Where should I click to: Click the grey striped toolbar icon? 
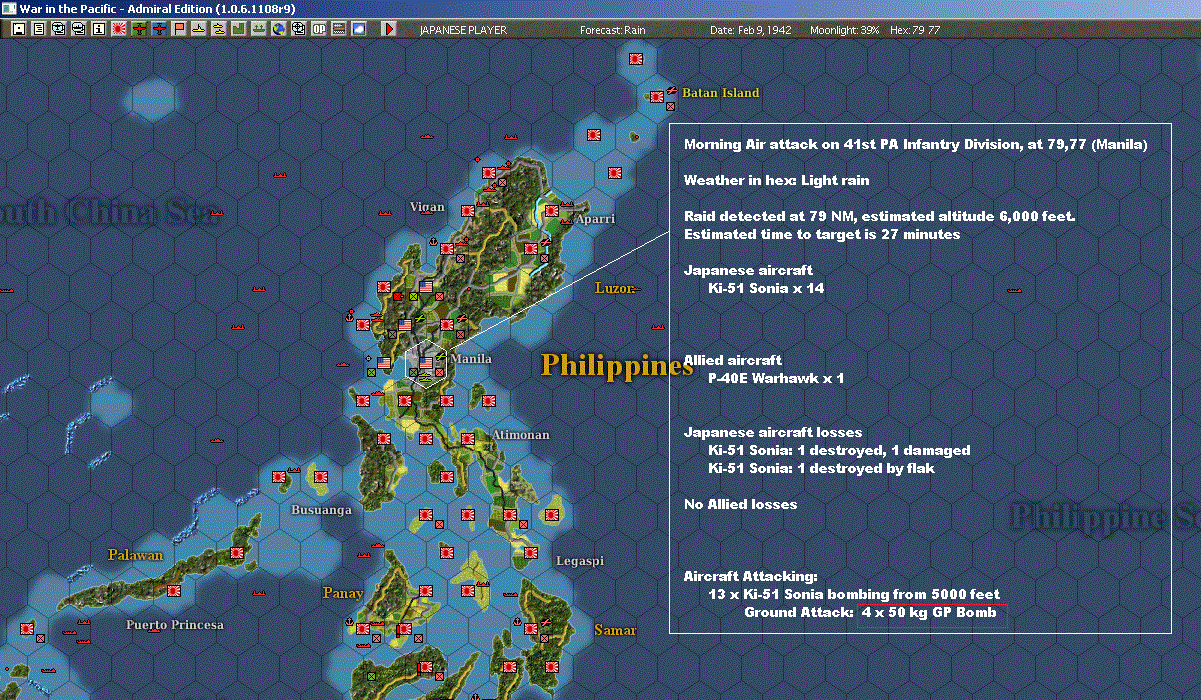point(339,29)
